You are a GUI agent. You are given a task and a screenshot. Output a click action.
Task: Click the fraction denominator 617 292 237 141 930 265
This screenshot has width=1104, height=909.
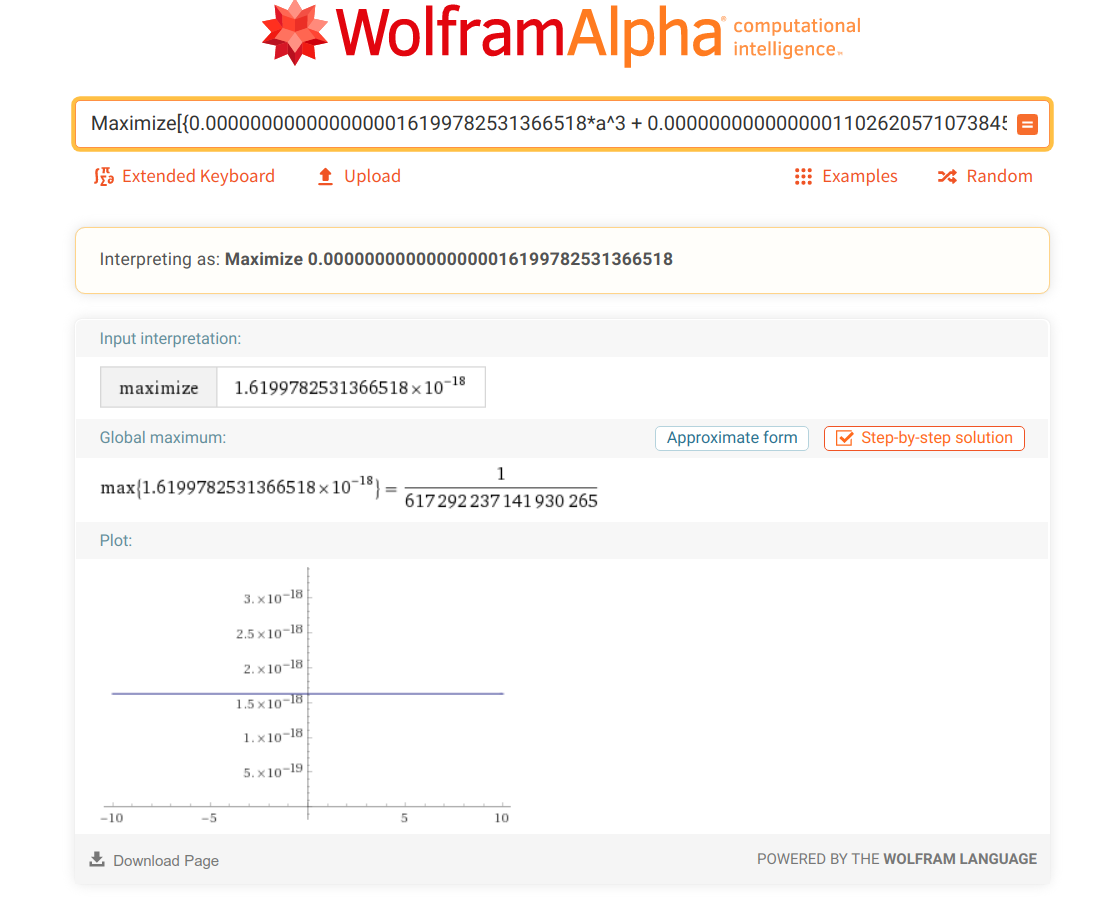501,501
